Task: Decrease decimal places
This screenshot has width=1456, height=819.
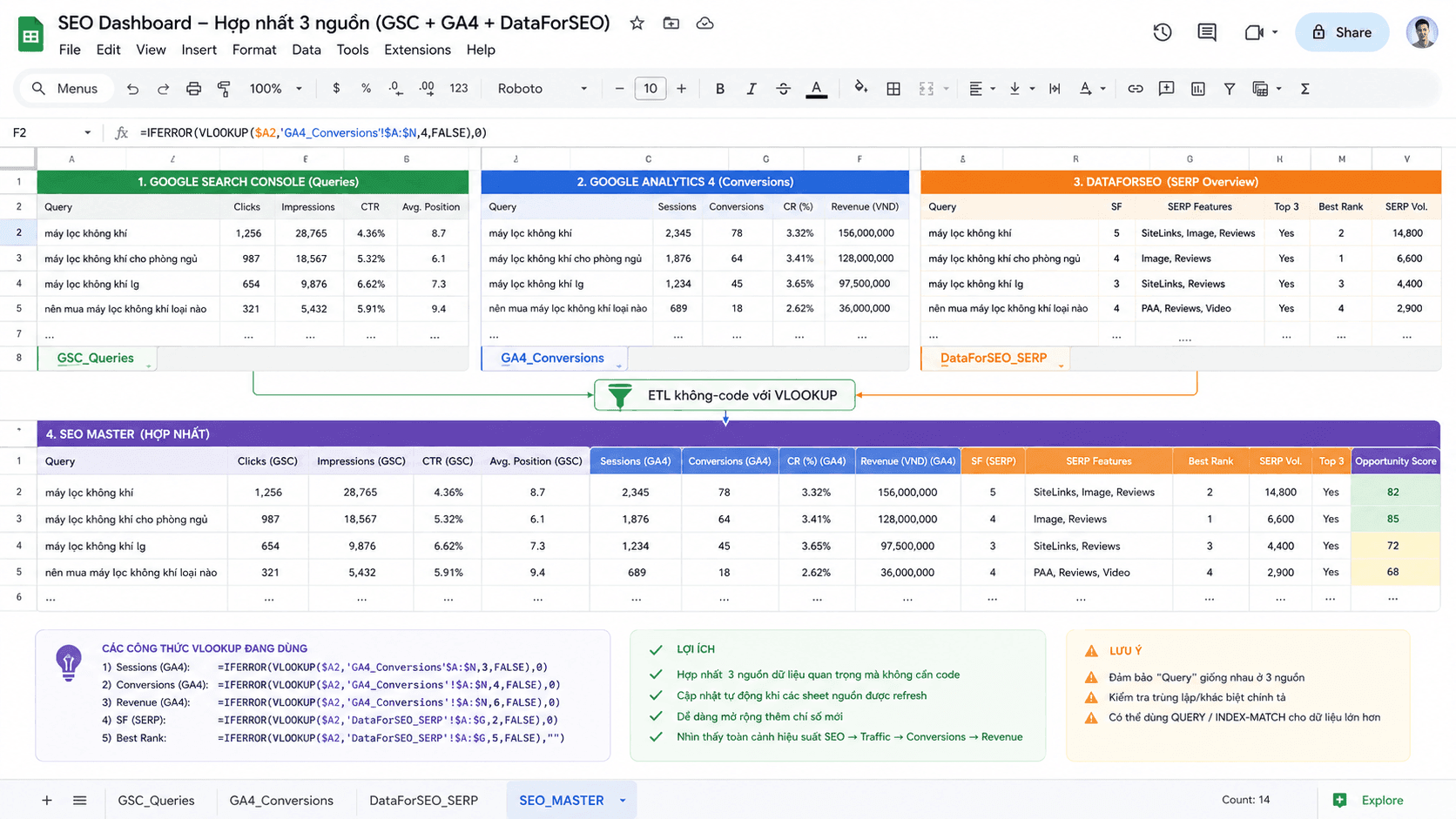Action: click(395, 89)
